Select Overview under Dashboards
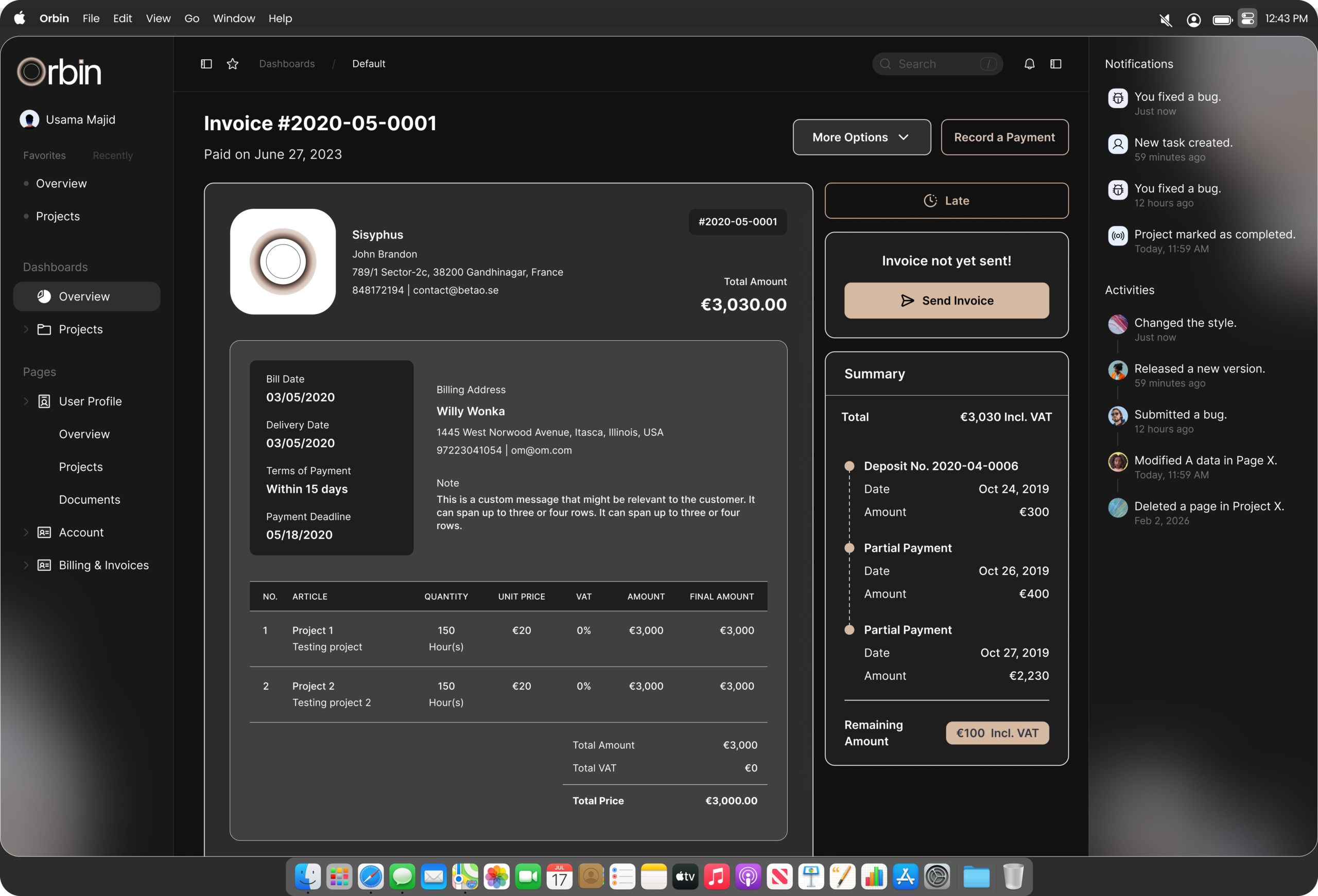The height and width of the screenshot is (896, 1318). (x=87, y=296)
